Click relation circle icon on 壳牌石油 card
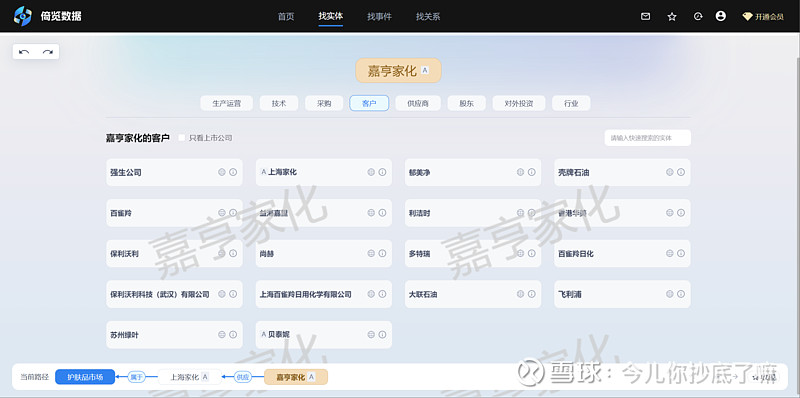Viewport: 800px width, 398px height. pyautogui.click(x=670, y=172)
